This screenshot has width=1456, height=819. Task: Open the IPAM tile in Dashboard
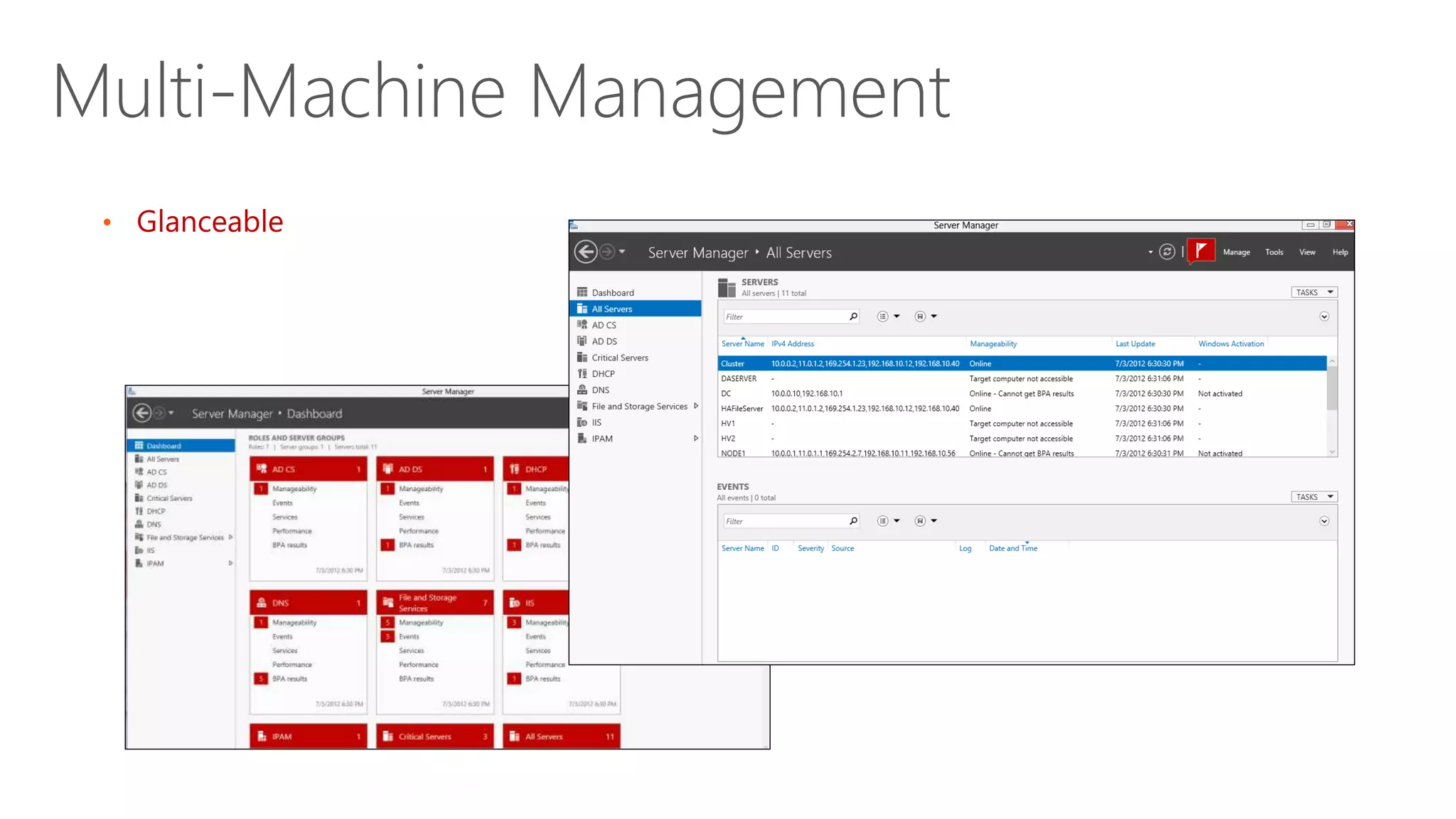[x=309, y=736]
